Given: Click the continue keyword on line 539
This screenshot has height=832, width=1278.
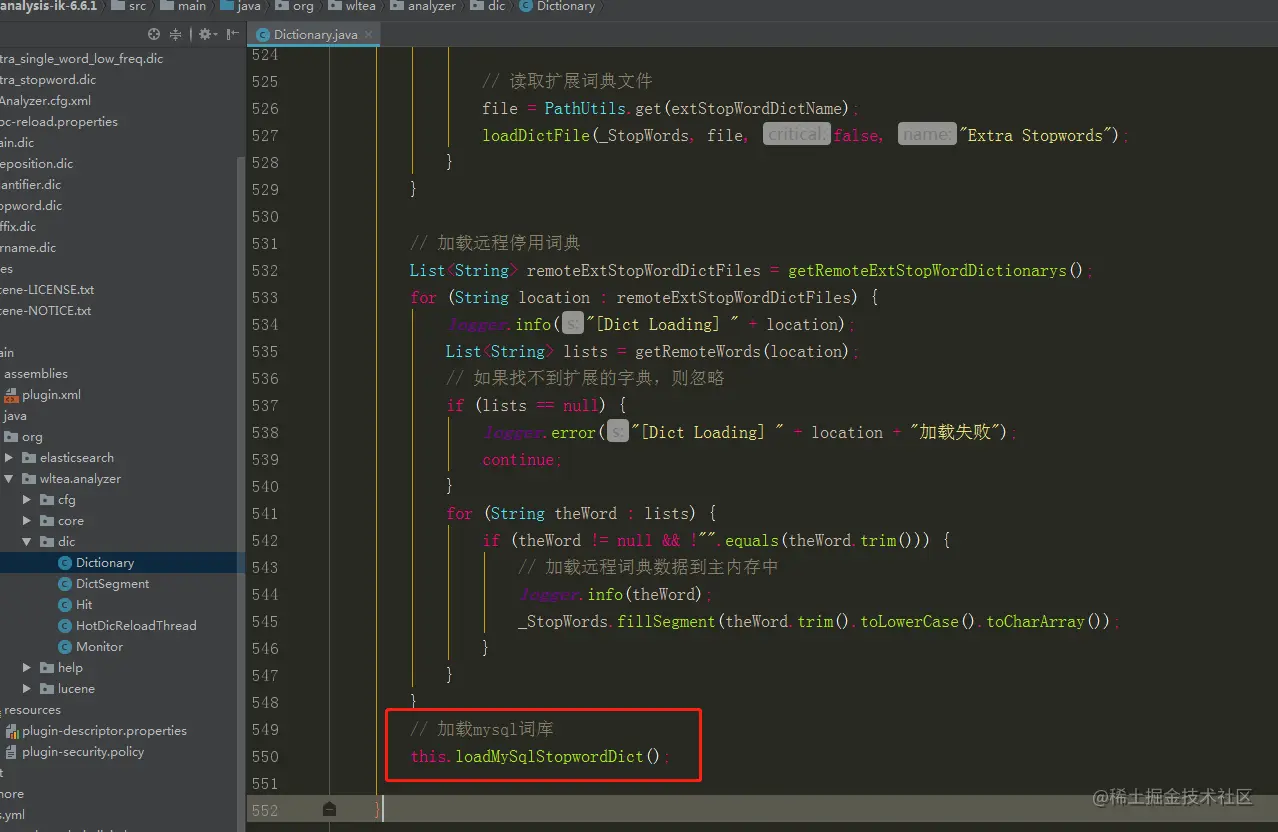Looking at the screenshot, I should 518,459.
